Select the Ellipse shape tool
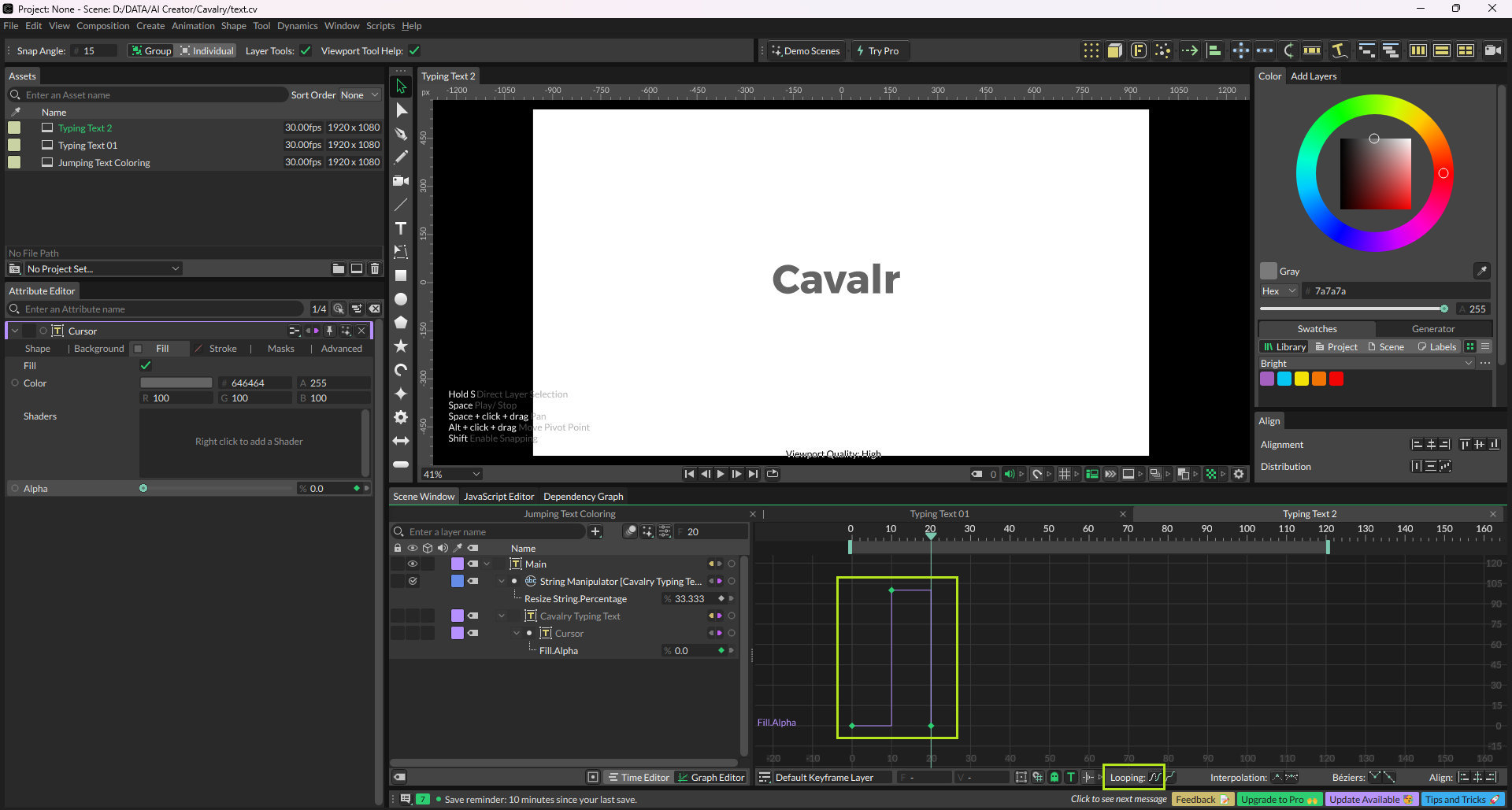 coord(401,299)
